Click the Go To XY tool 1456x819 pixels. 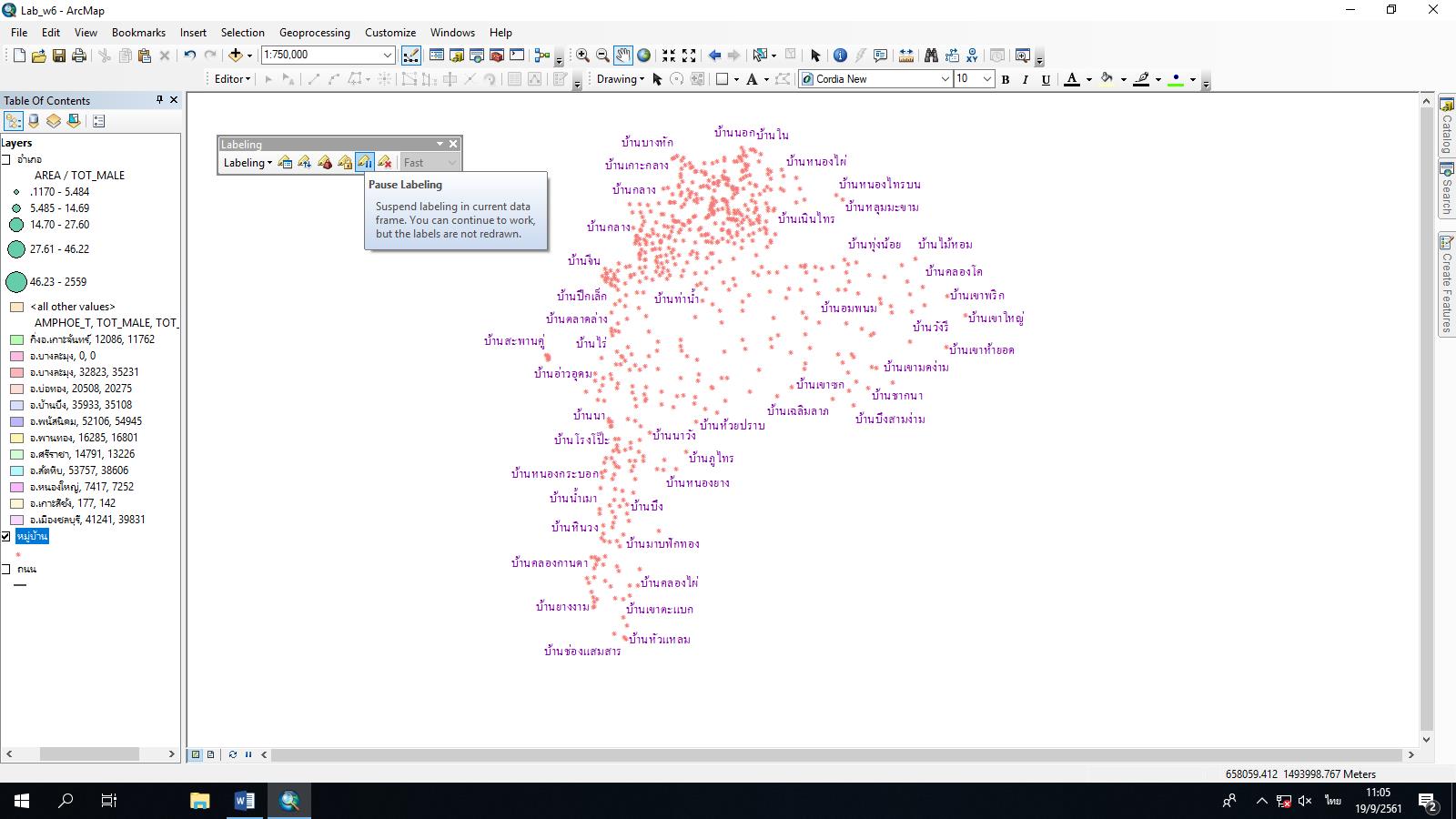(x=972, y=56)
